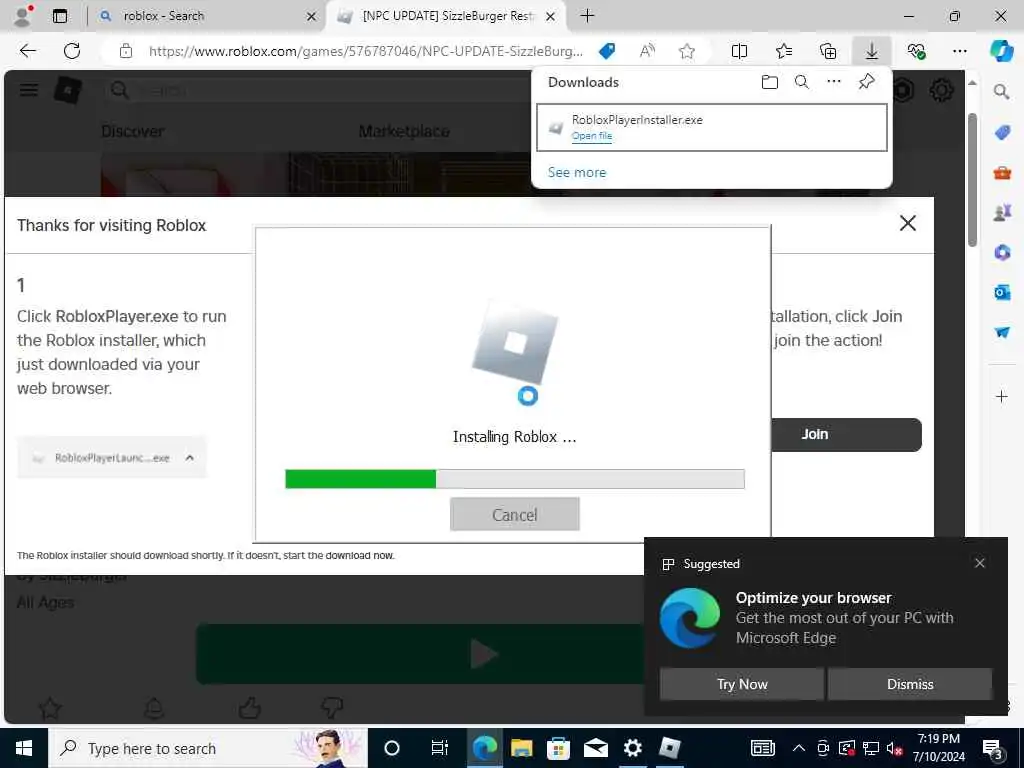1024x768 pixels.
Task: Click the Roblox logo home icon
Action: [x=68, y=90]
